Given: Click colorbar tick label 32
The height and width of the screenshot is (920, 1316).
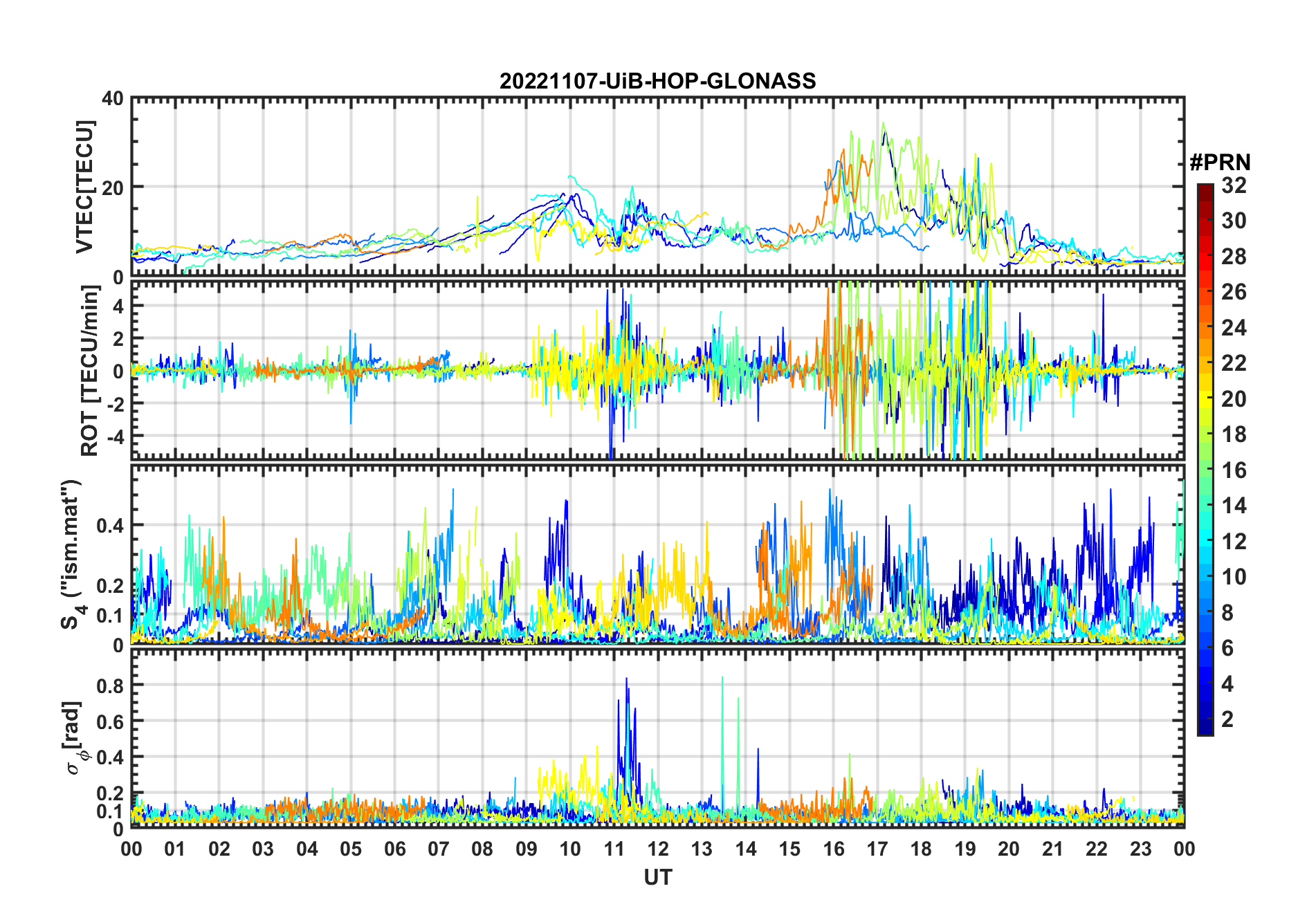Looking at the screenshot, I should click(1234, 185).
